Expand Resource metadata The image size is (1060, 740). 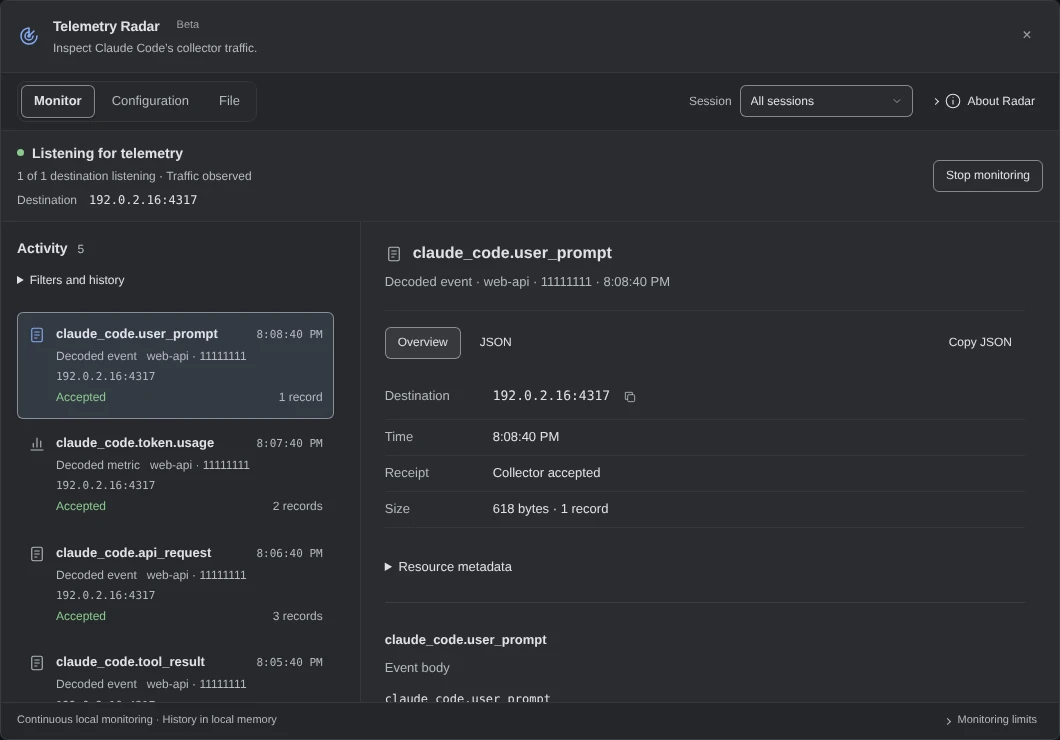pyautogui.click(x=449, y=567)
